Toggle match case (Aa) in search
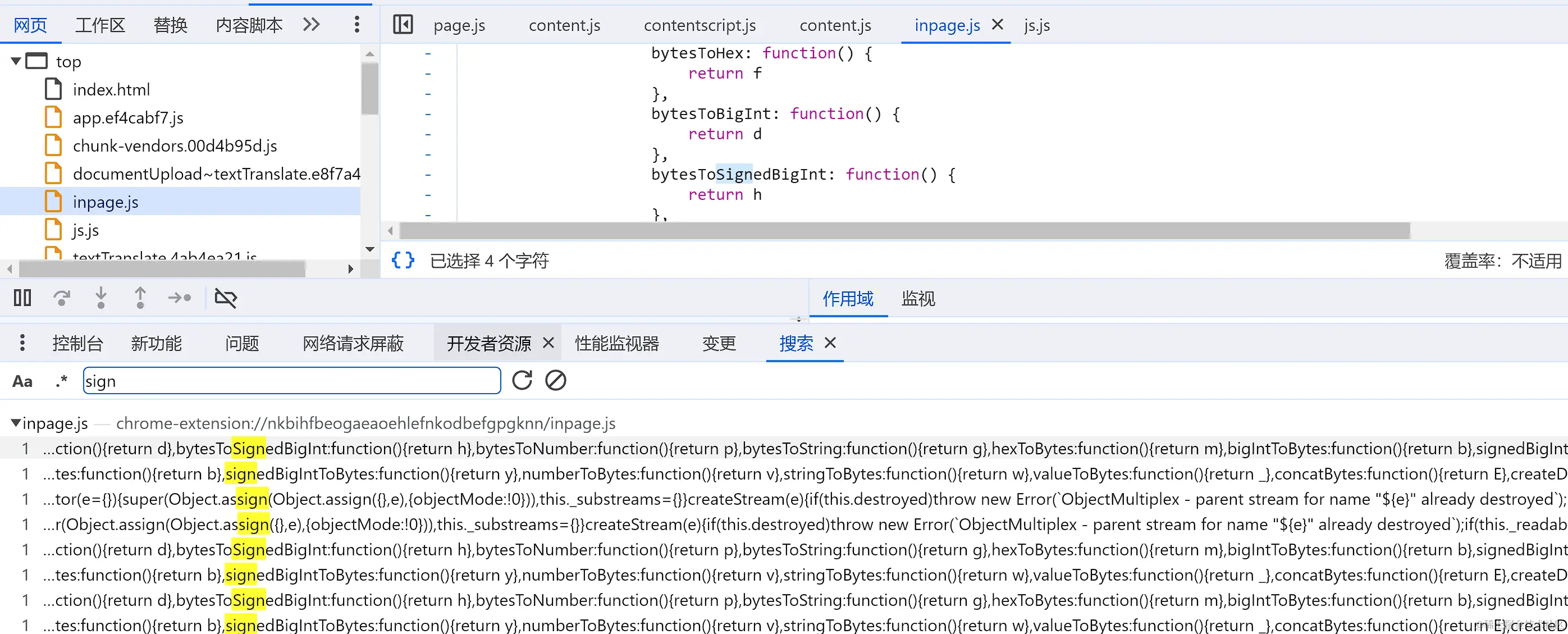Viewport: 1568px width, 634px height. click(x=22, y=381)
